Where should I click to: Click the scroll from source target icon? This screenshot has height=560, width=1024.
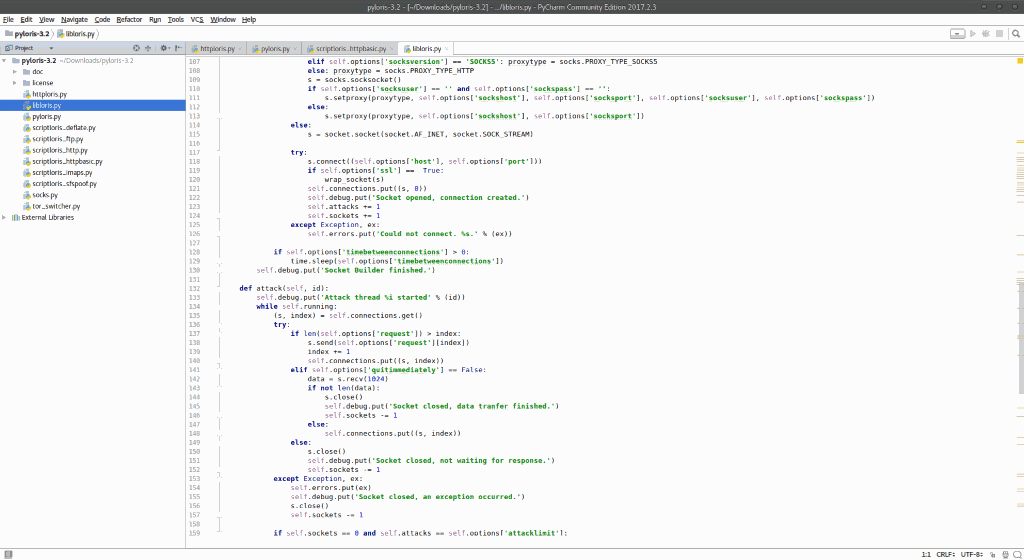pyautogui.click(x=136, y=48)
